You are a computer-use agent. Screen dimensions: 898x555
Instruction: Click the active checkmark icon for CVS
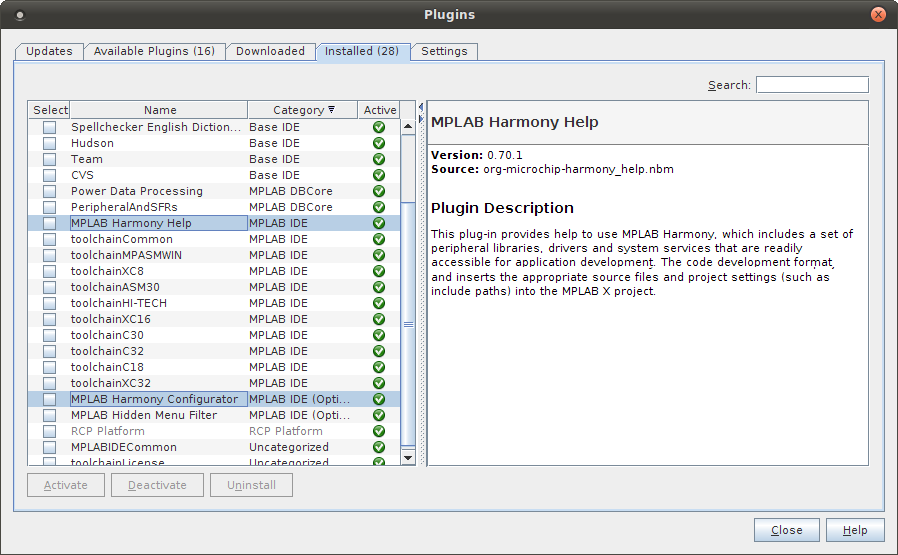point(379,175)
